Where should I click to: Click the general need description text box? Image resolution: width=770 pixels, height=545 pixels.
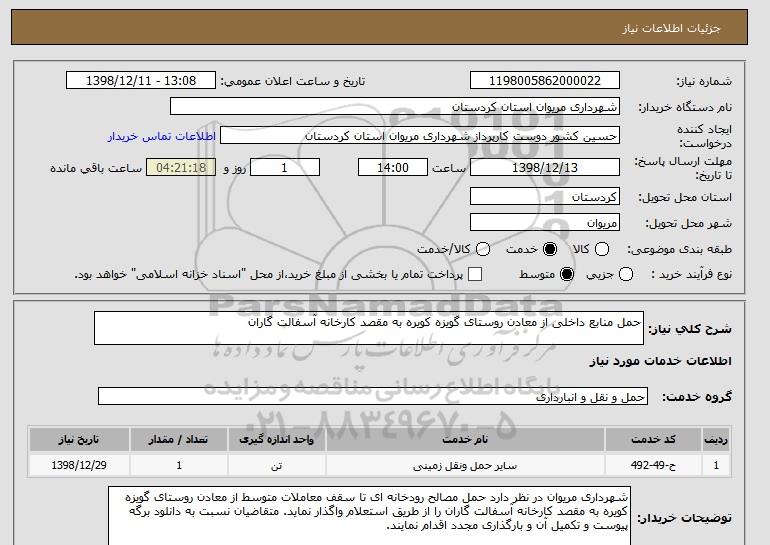[369, 328]
